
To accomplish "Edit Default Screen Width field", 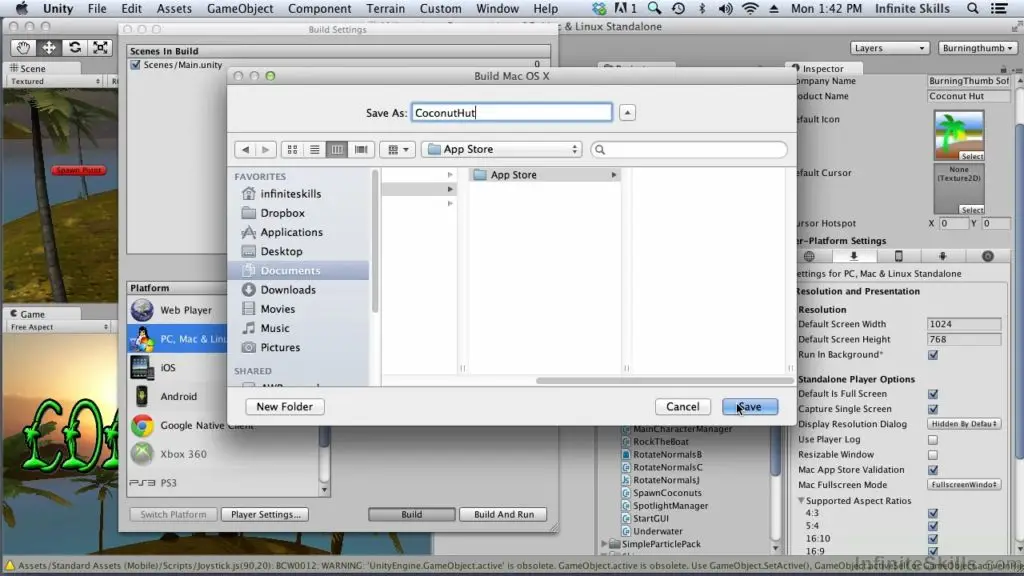I will coord(964,324).
